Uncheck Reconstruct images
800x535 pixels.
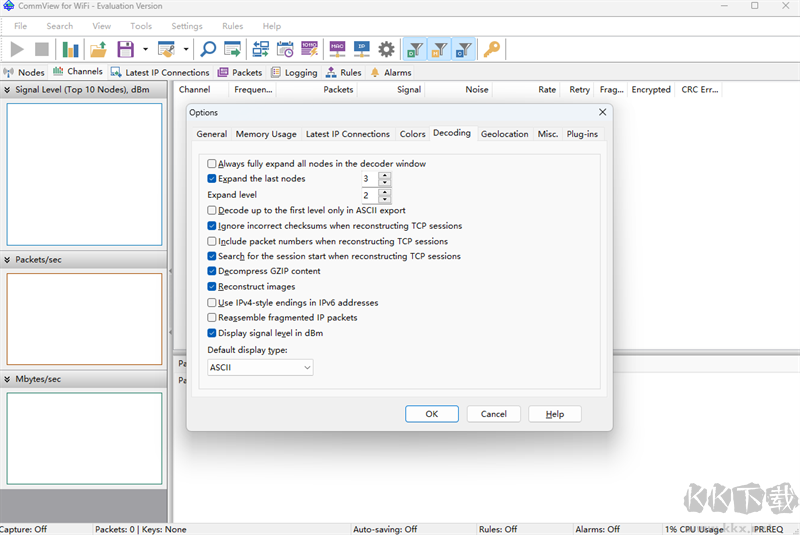point(212,287)
